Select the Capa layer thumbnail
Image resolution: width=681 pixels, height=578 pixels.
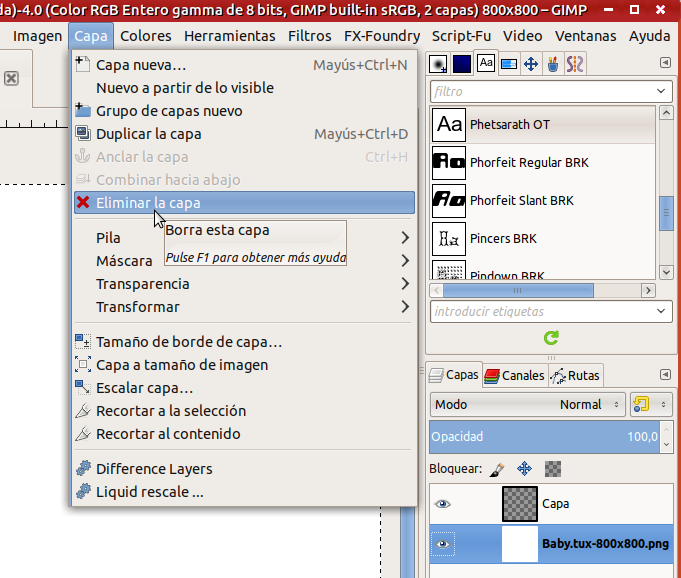coord(520,504)
